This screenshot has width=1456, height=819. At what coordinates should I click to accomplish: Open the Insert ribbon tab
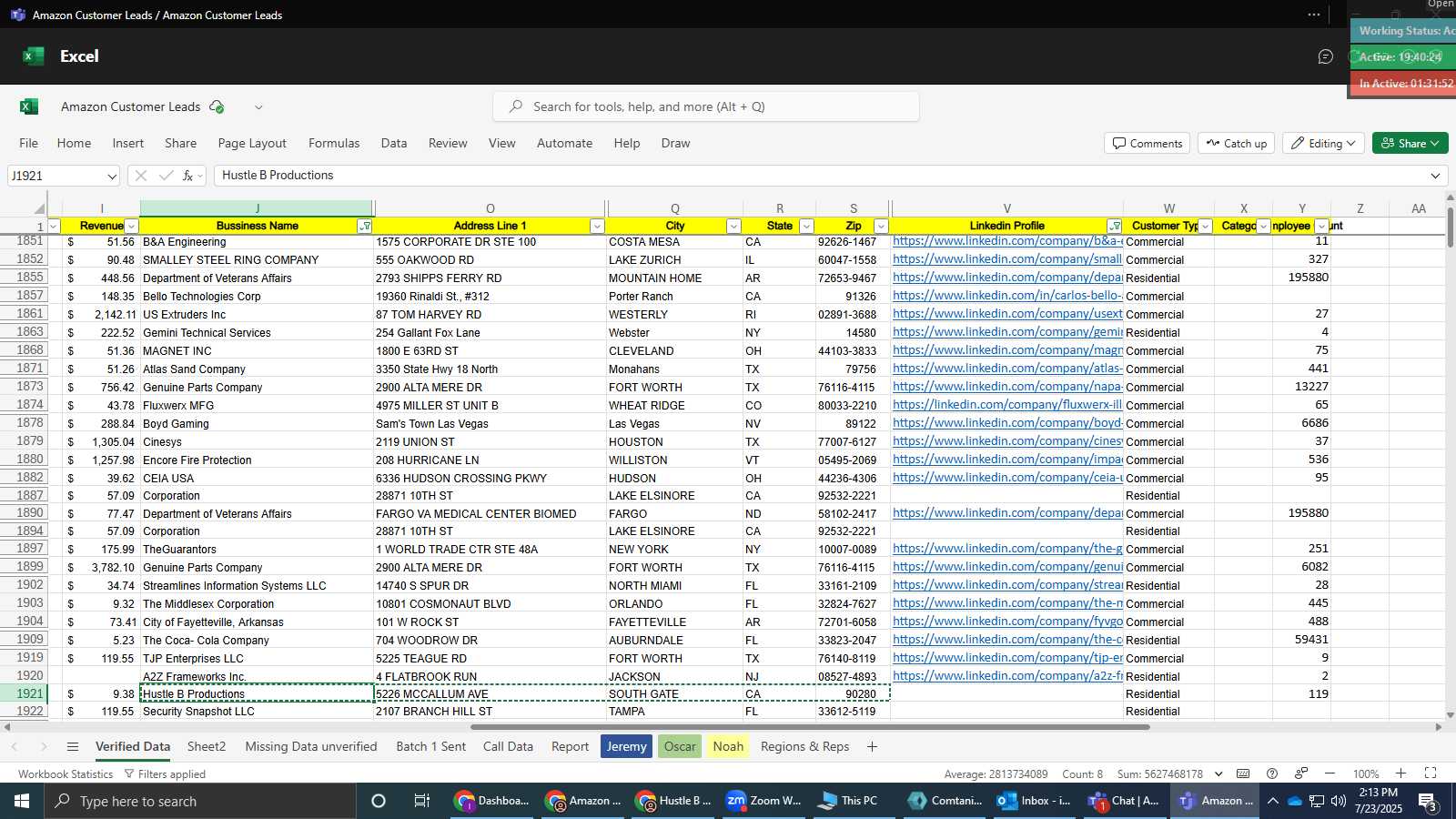128,144
